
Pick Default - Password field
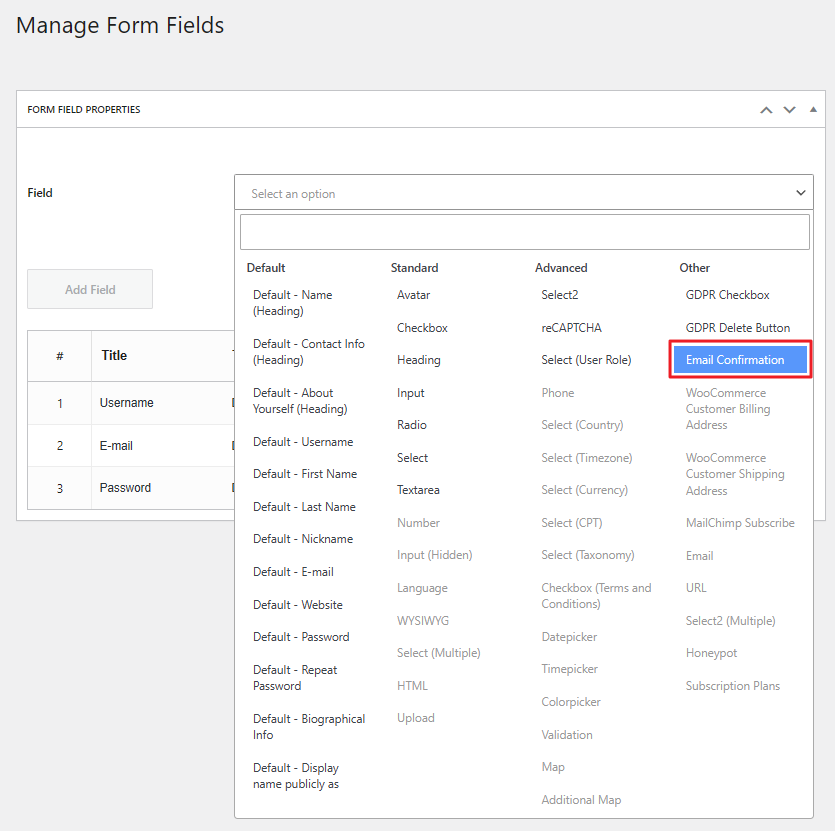point(301,637)
